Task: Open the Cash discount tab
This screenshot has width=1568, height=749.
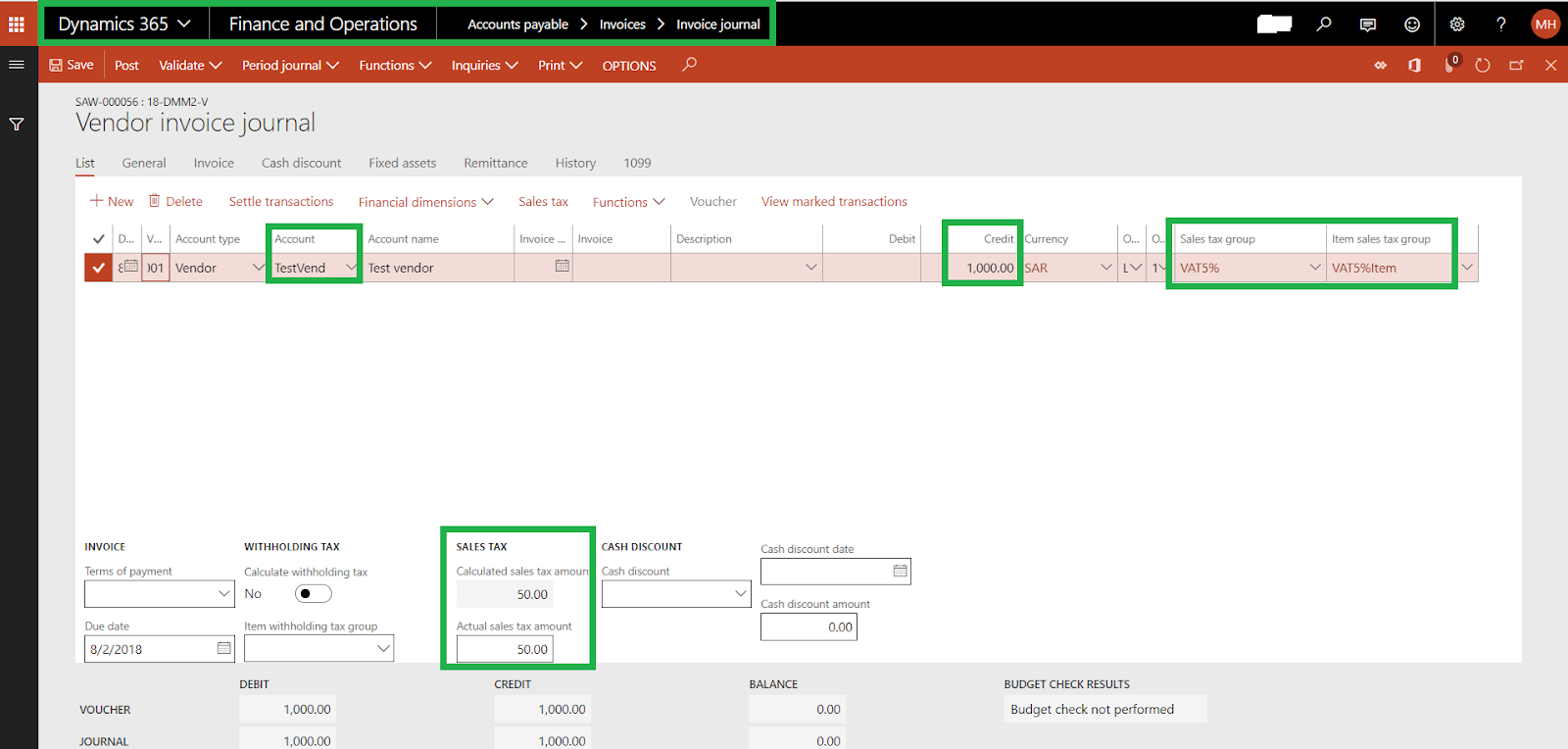Action: tap(301, 163)
